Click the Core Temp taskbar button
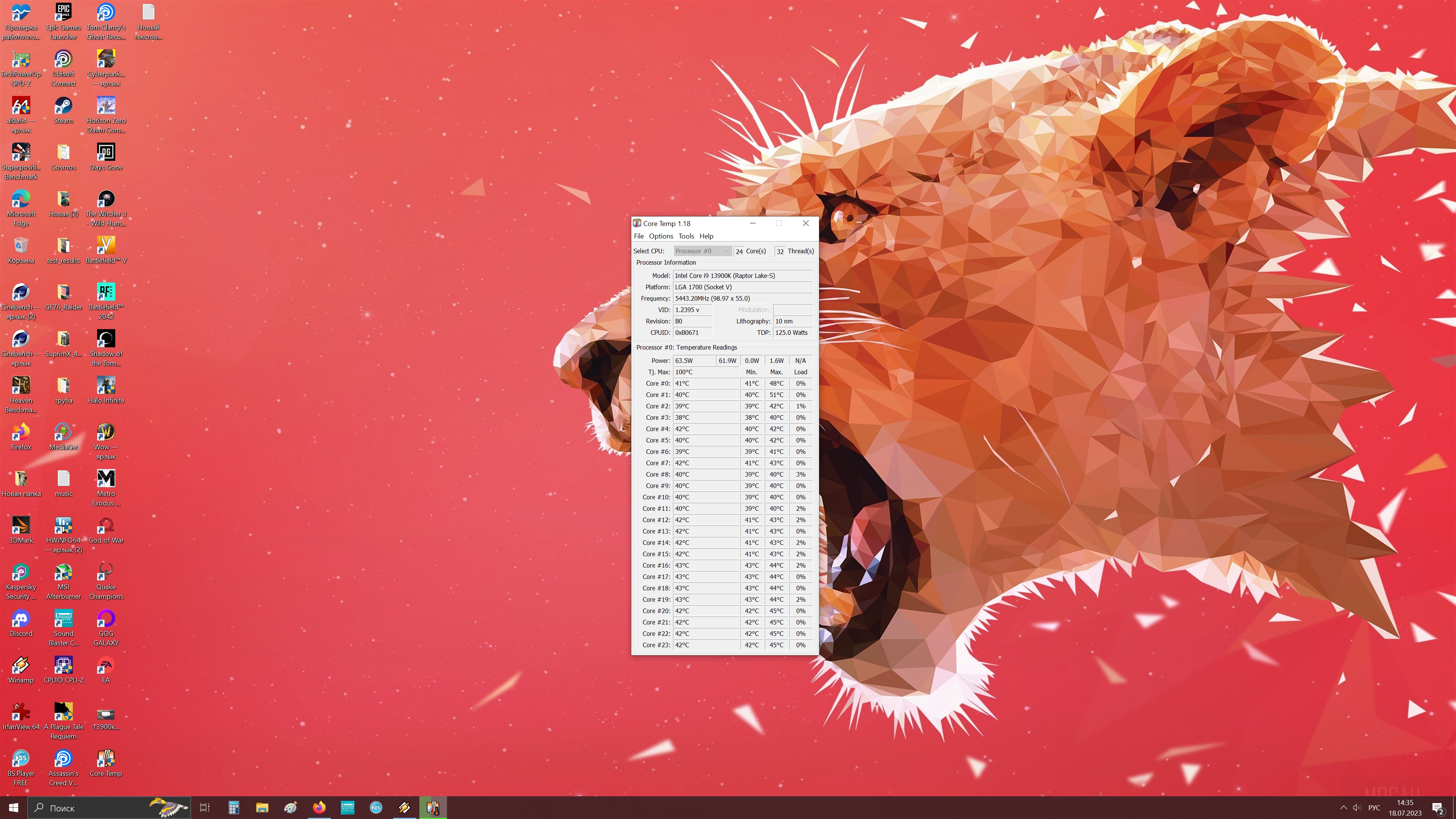Viewport: 1456px width, 819px height. pos(433,807)
